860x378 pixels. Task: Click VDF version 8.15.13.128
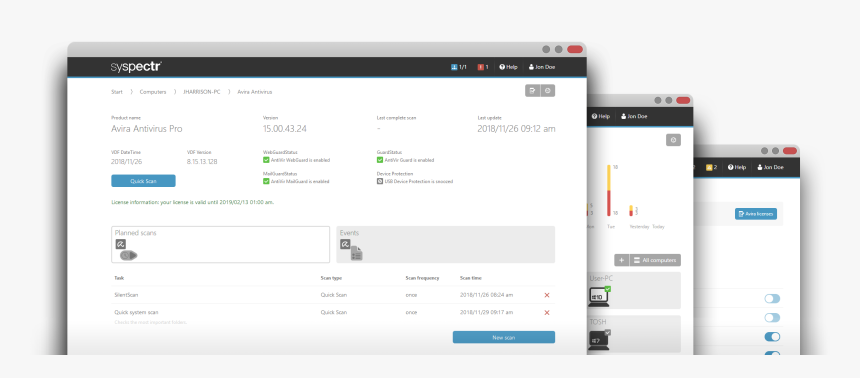coord(202,162)
